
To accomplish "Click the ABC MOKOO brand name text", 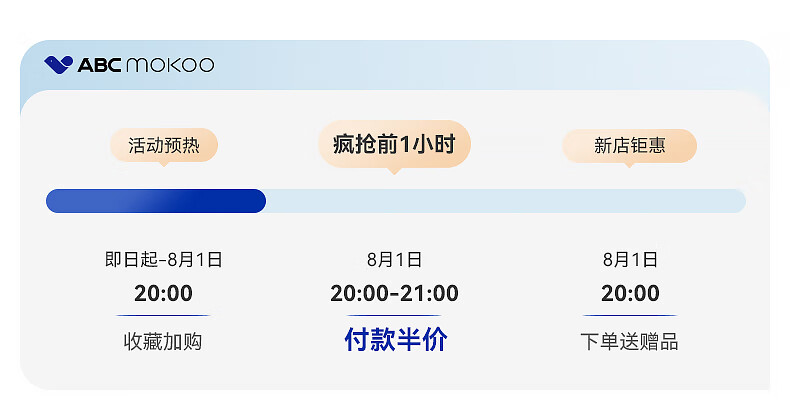I will click(x=146, y=65).
